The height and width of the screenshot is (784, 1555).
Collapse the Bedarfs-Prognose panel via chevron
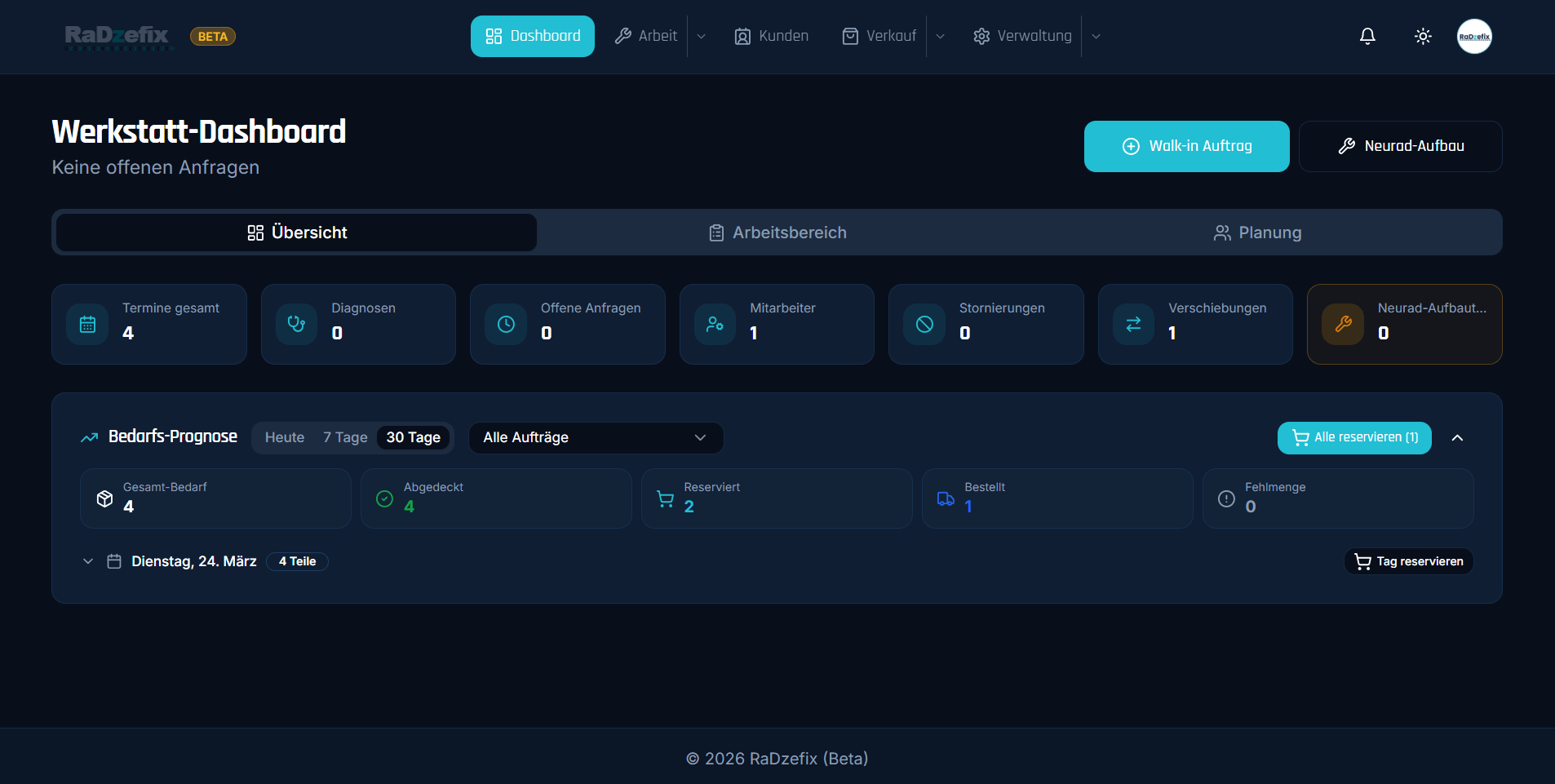pos(1457,437)
